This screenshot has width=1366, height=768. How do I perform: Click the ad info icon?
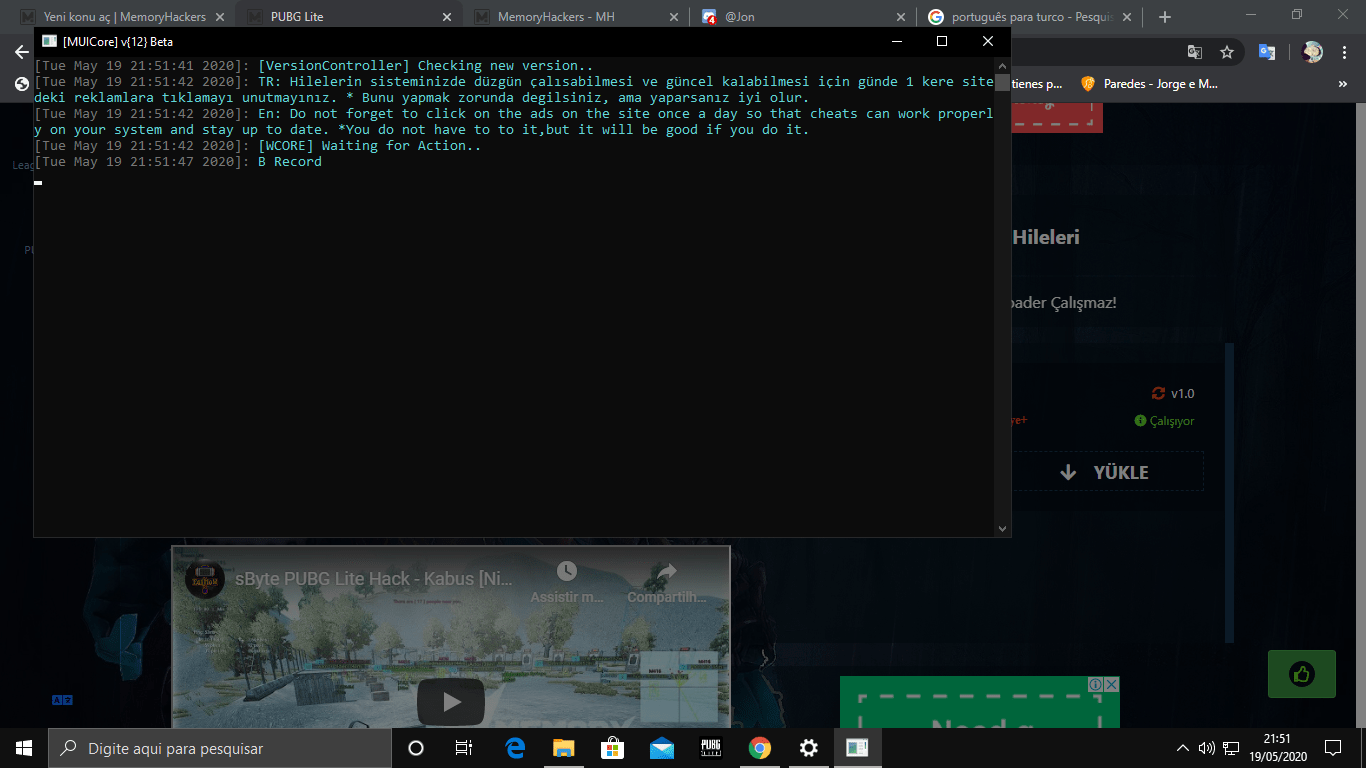coord(1095,684)
